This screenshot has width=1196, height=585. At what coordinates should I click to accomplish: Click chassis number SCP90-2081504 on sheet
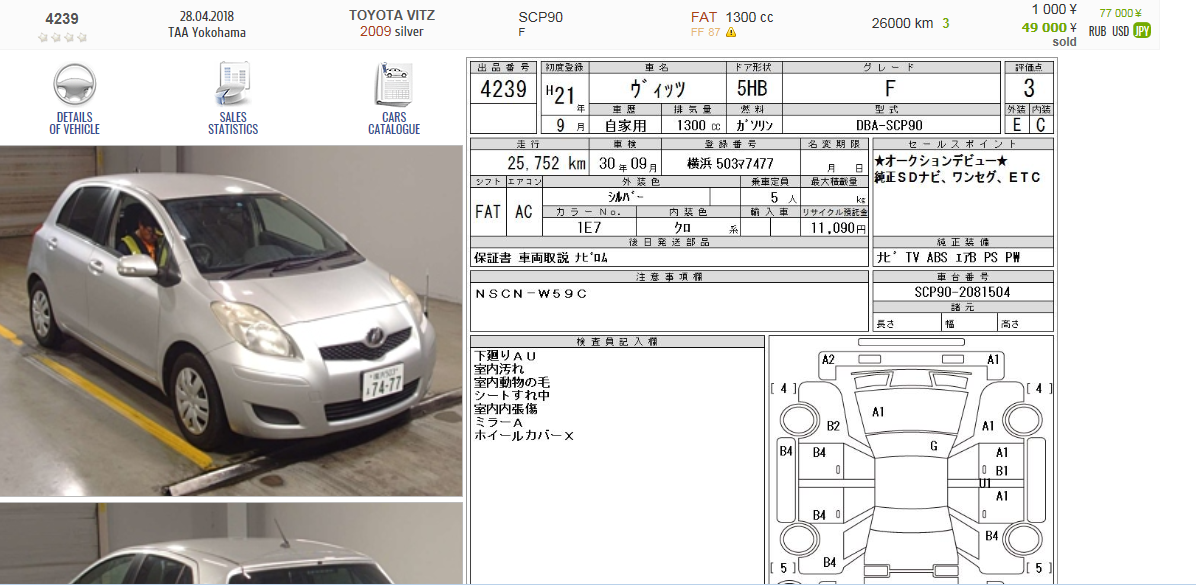tap(963, 292)
